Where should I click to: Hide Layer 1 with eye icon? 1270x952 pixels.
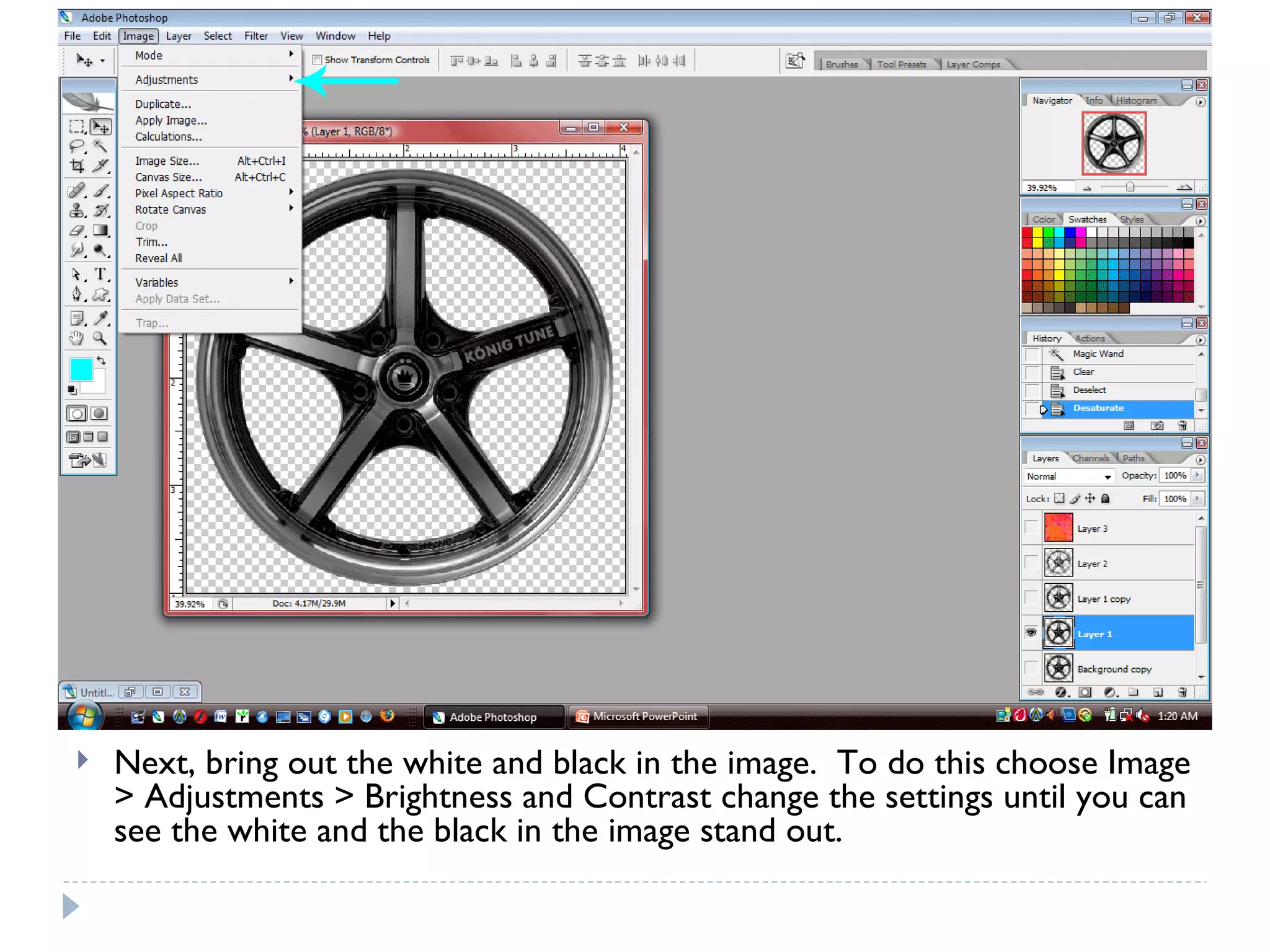[1031, 633]
